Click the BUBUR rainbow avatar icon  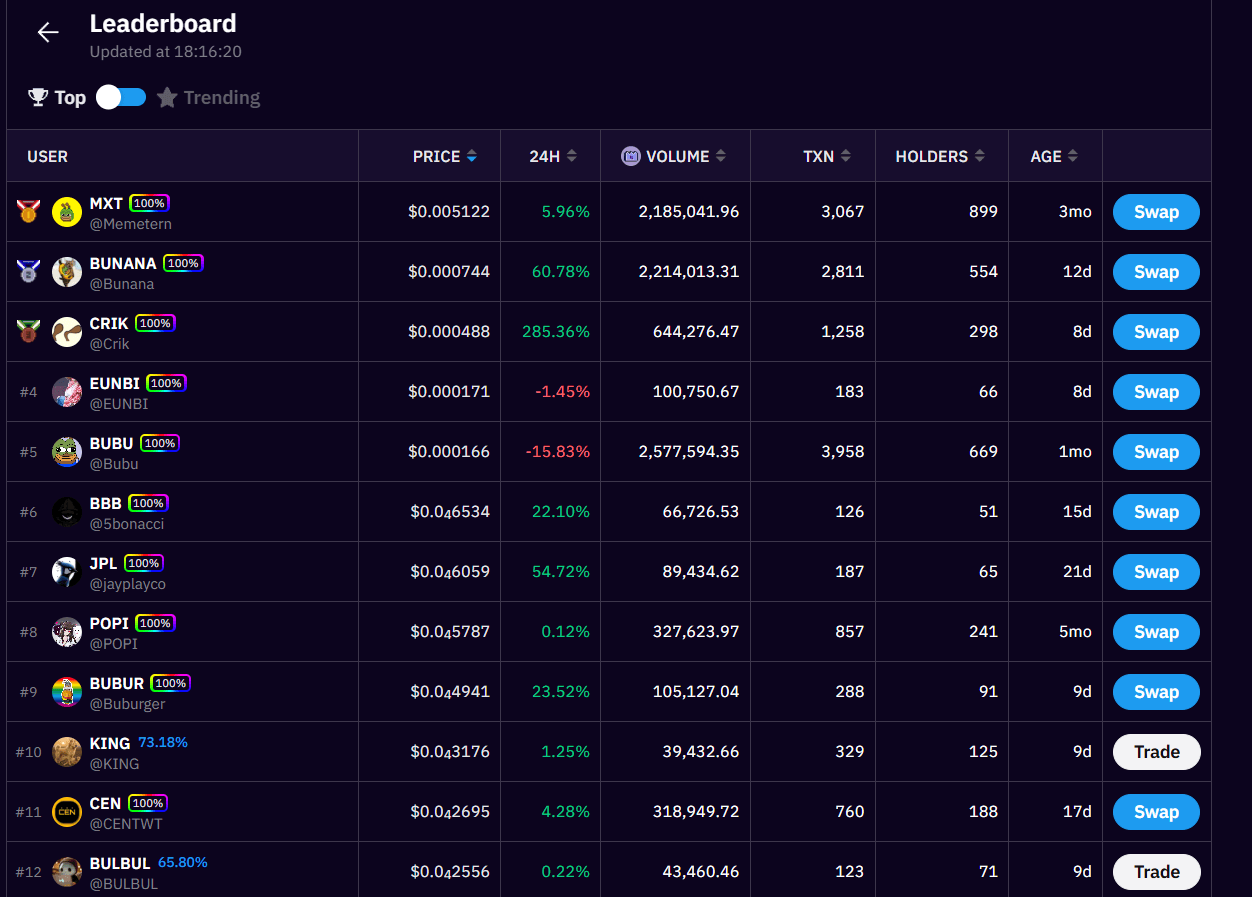tap(67, 692)
